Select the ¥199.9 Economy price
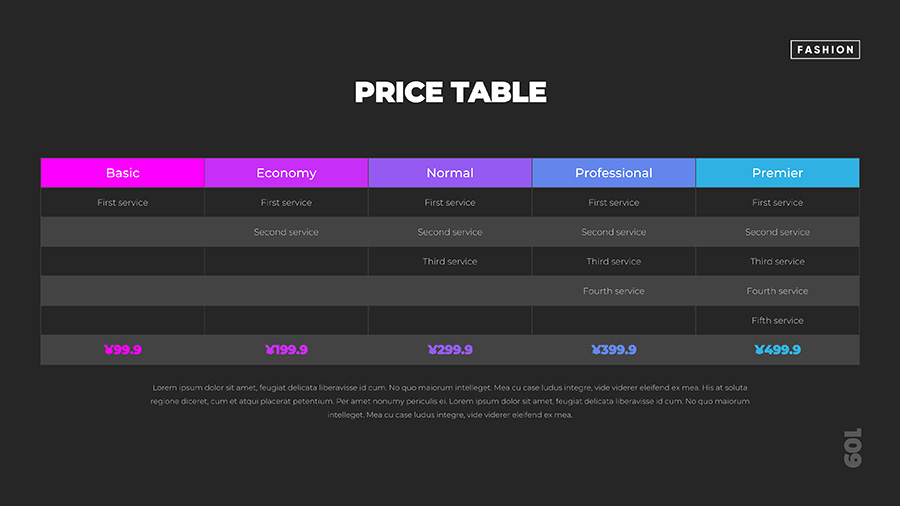900x506 pixels. click(286, 350)
